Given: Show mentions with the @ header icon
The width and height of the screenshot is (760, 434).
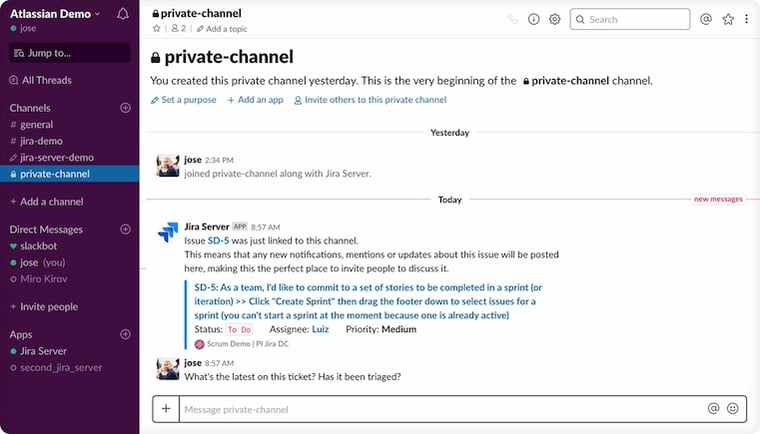Looking at the screenshot, I should [706, 19].
